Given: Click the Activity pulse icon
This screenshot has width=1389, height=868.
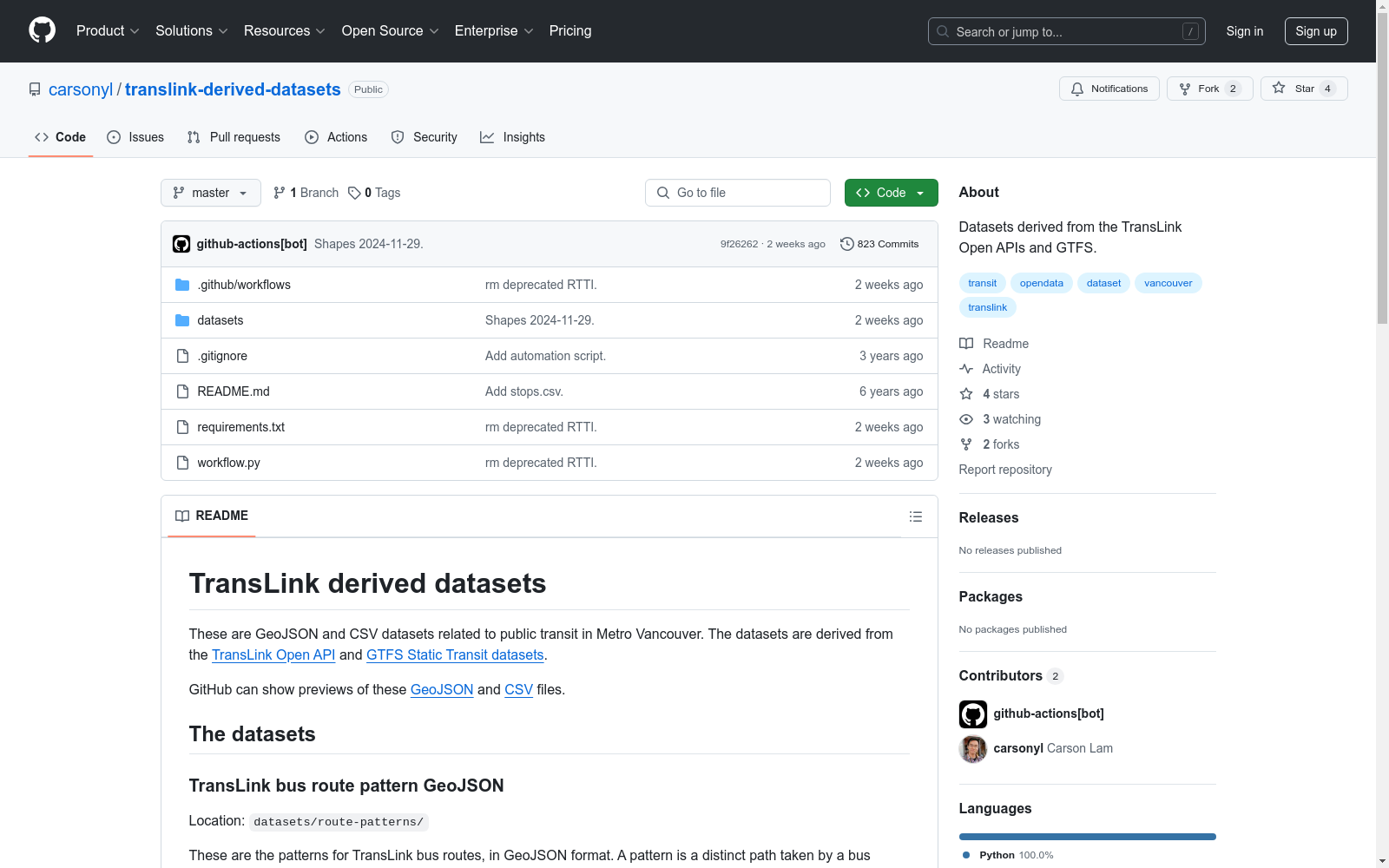Looking at the screenshot, I should pyautogui.click(x=966, y=369).
